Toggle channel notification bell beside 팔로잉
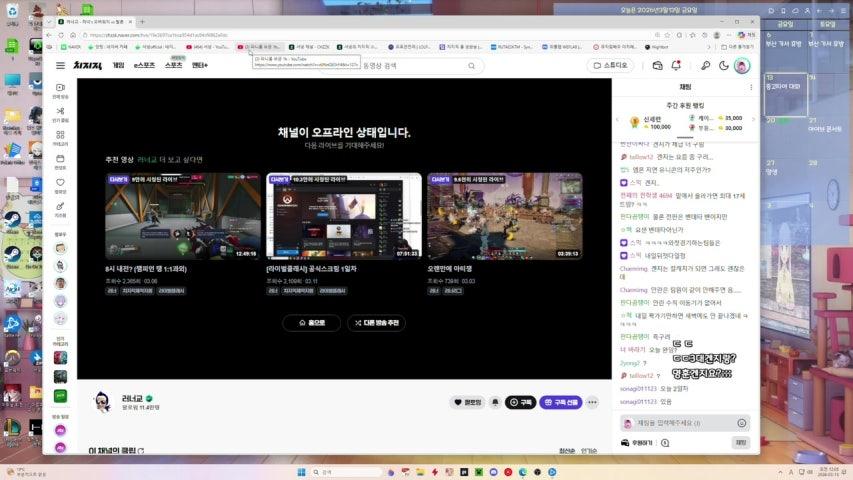 495,402
